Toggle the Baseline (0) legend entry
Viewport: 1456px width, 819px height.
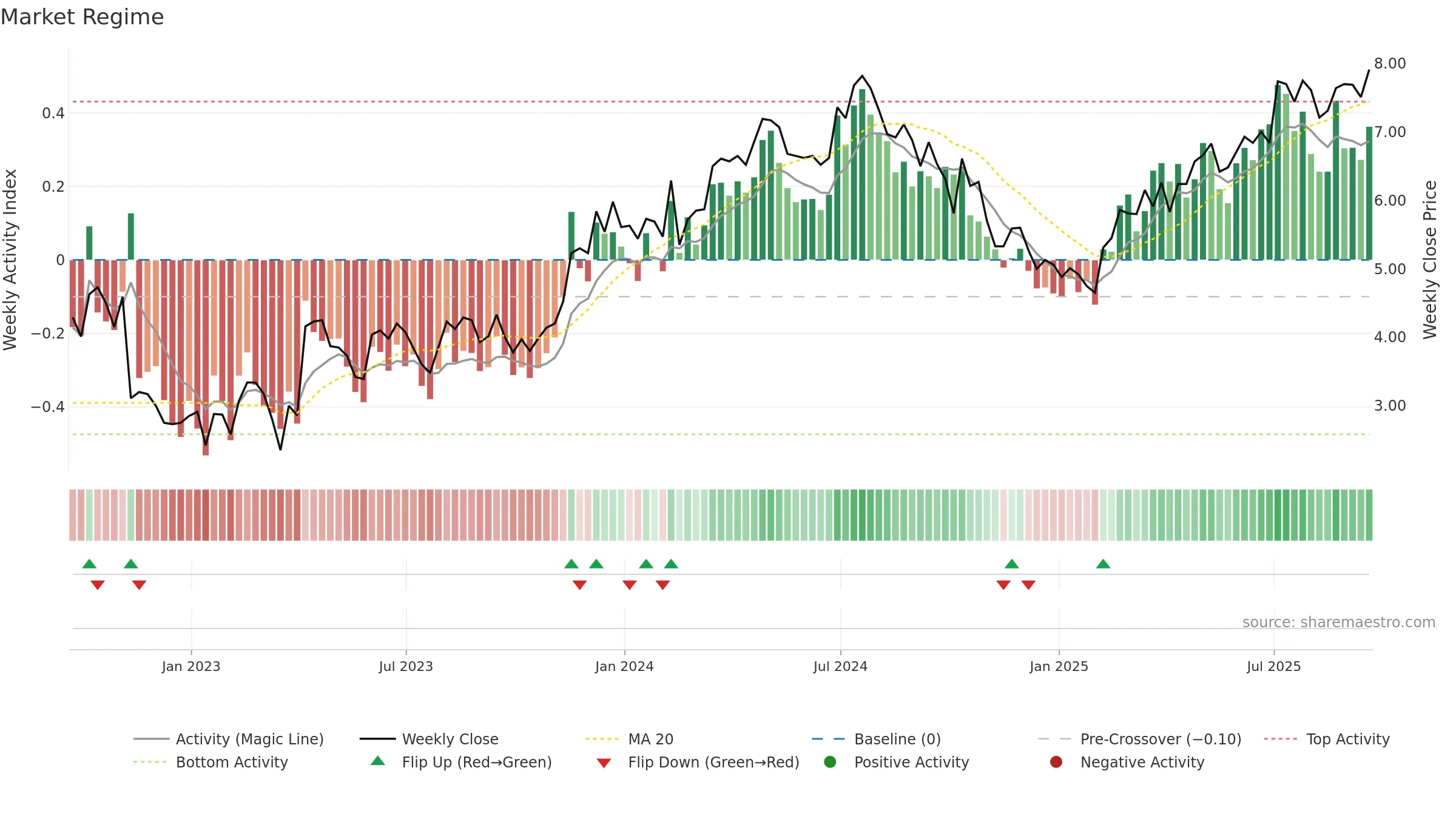[876, 739]
